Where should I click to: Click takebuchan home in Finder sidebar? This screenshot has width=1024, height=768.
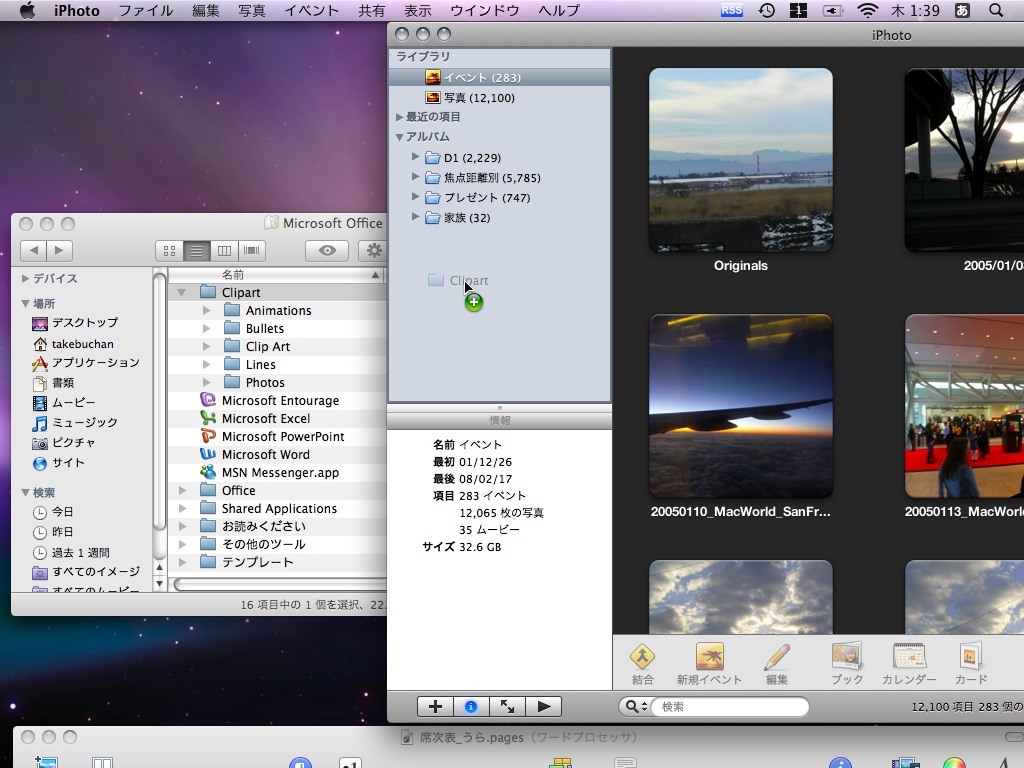[x=73, y=344]
